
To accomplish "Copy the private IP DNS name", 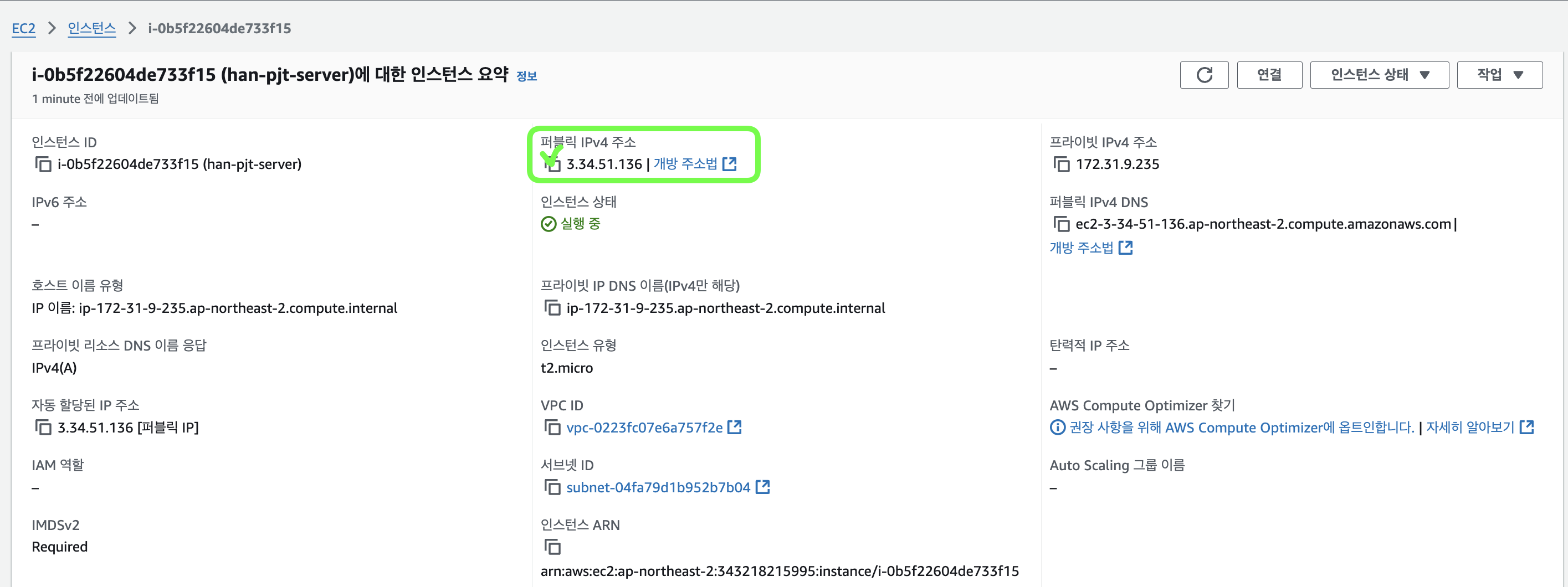I will [x=552, y=308].
